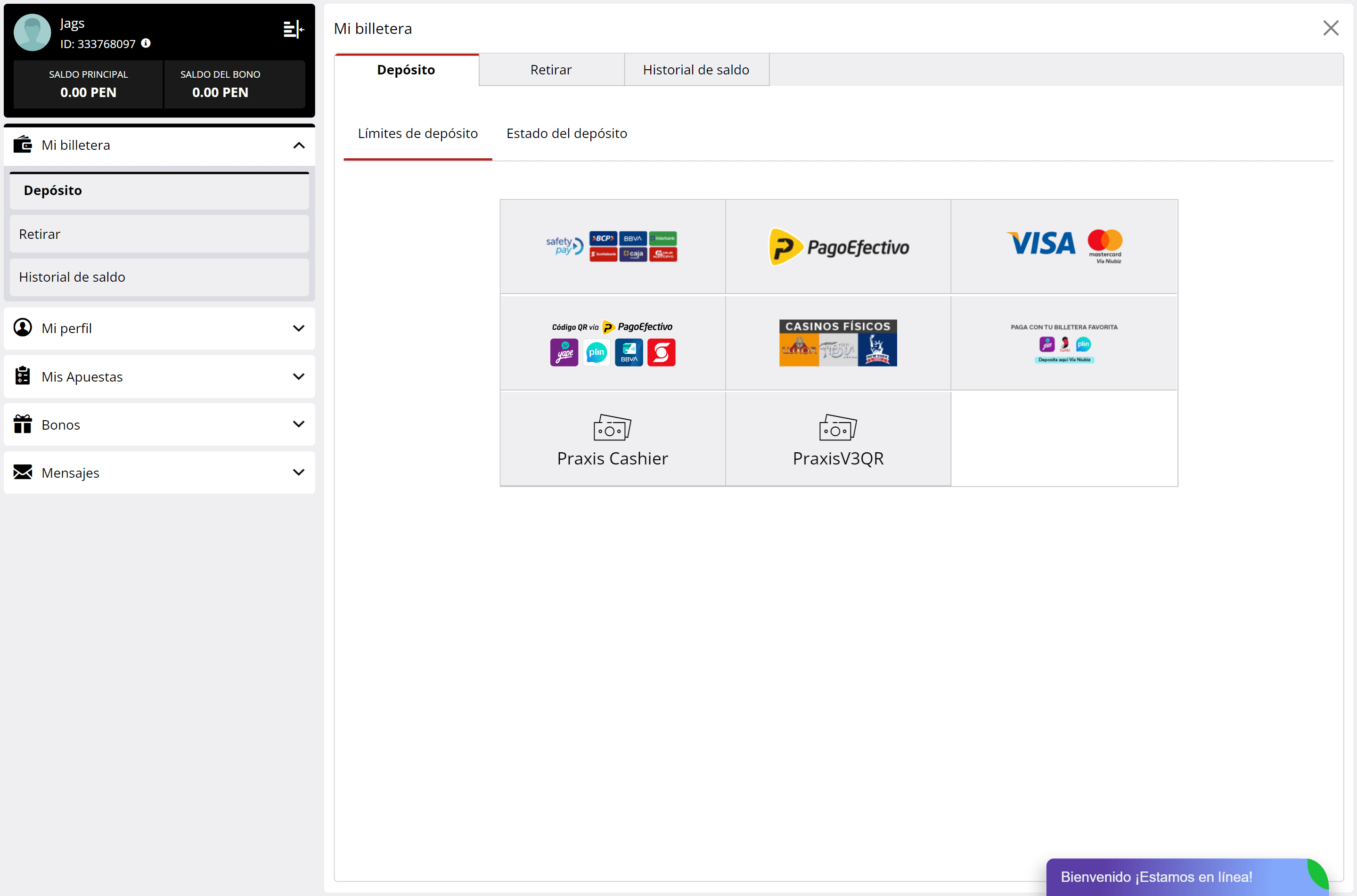Open the account ID info icon
1357x896 pixels.
(146, 43)
